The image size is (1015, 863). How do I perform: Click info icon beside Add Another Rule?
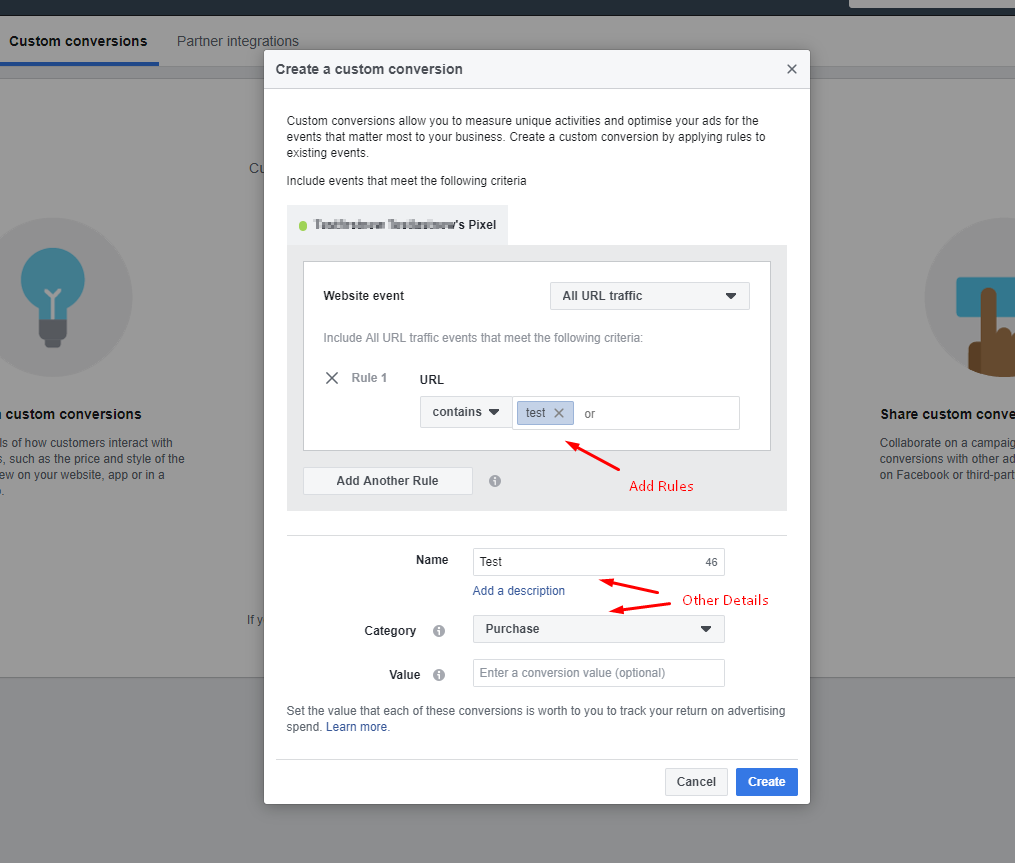495,481
